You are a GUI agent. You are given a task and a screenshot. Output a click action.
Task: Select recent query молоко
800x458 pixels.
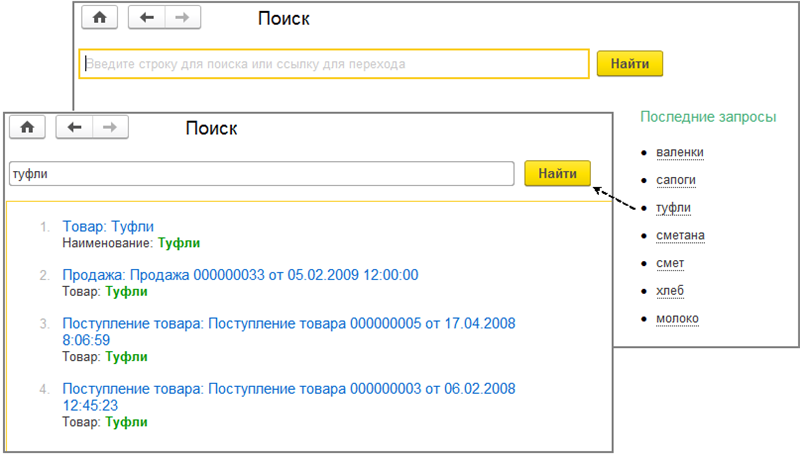(677, 318)
